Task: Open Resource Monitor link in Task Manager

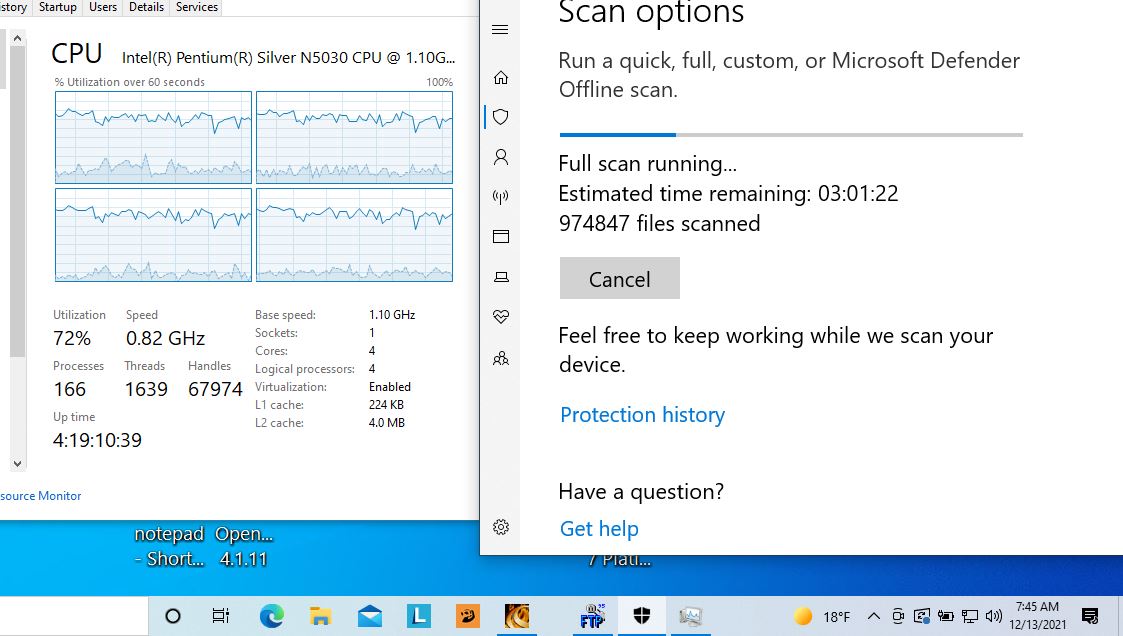Action: (41, 496)
